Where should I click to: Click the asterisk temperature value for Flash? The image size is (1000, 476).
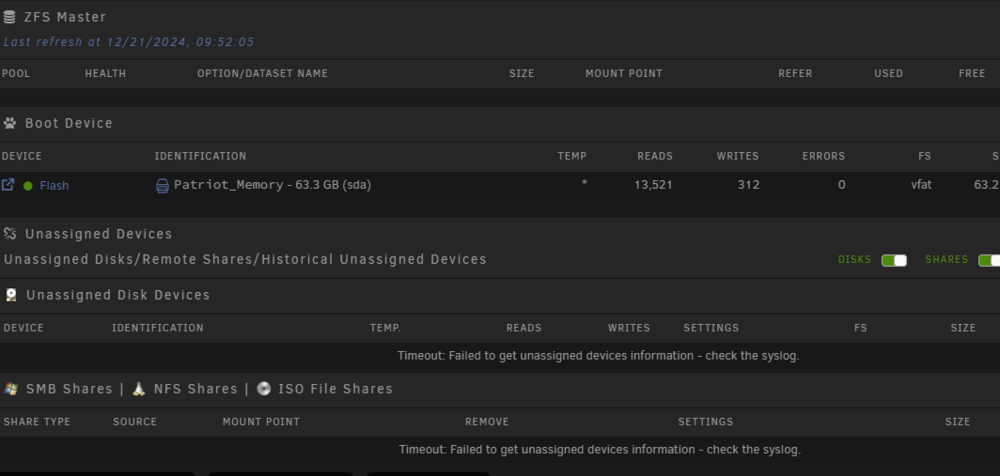coord(584,184)
